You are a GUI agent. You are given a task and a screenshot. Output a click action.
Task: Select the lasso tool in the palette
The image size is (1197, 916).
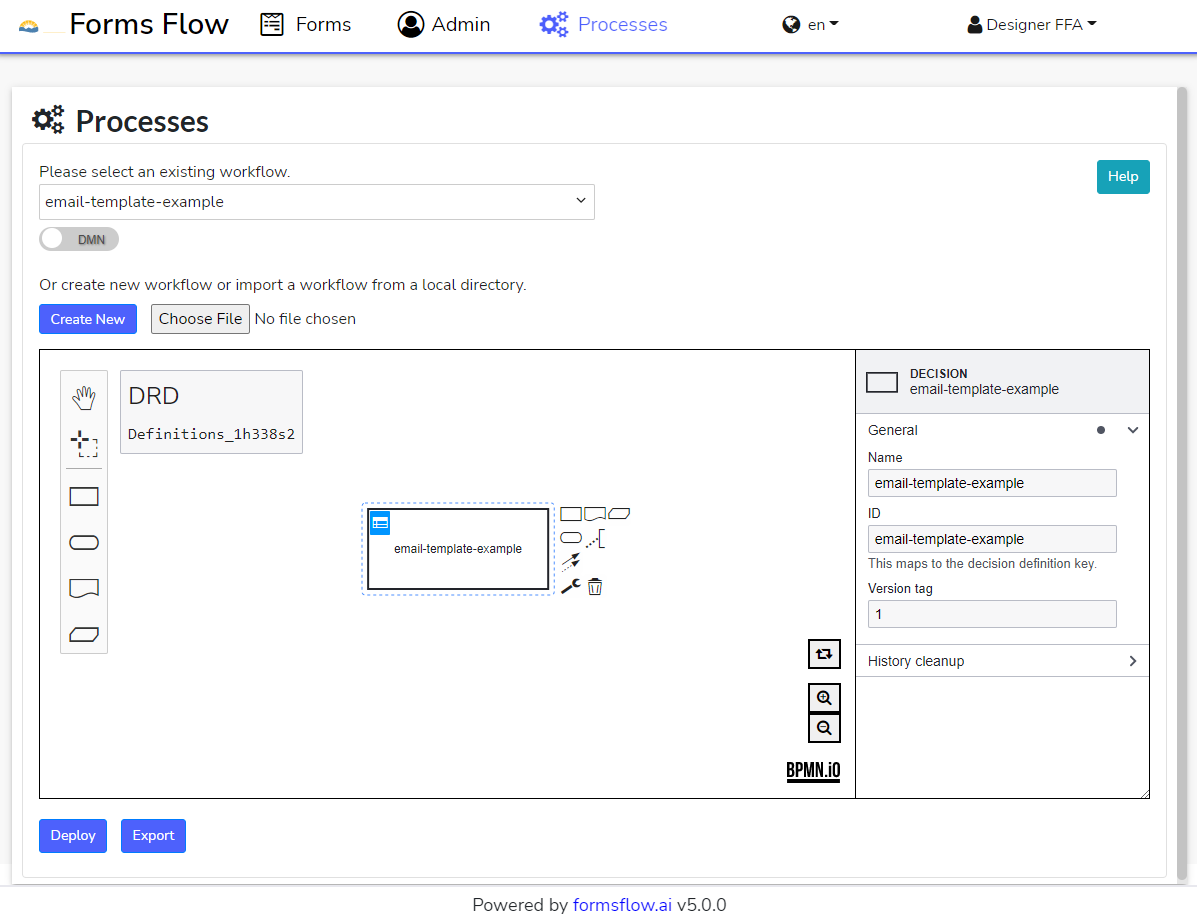tap(84, 443)
